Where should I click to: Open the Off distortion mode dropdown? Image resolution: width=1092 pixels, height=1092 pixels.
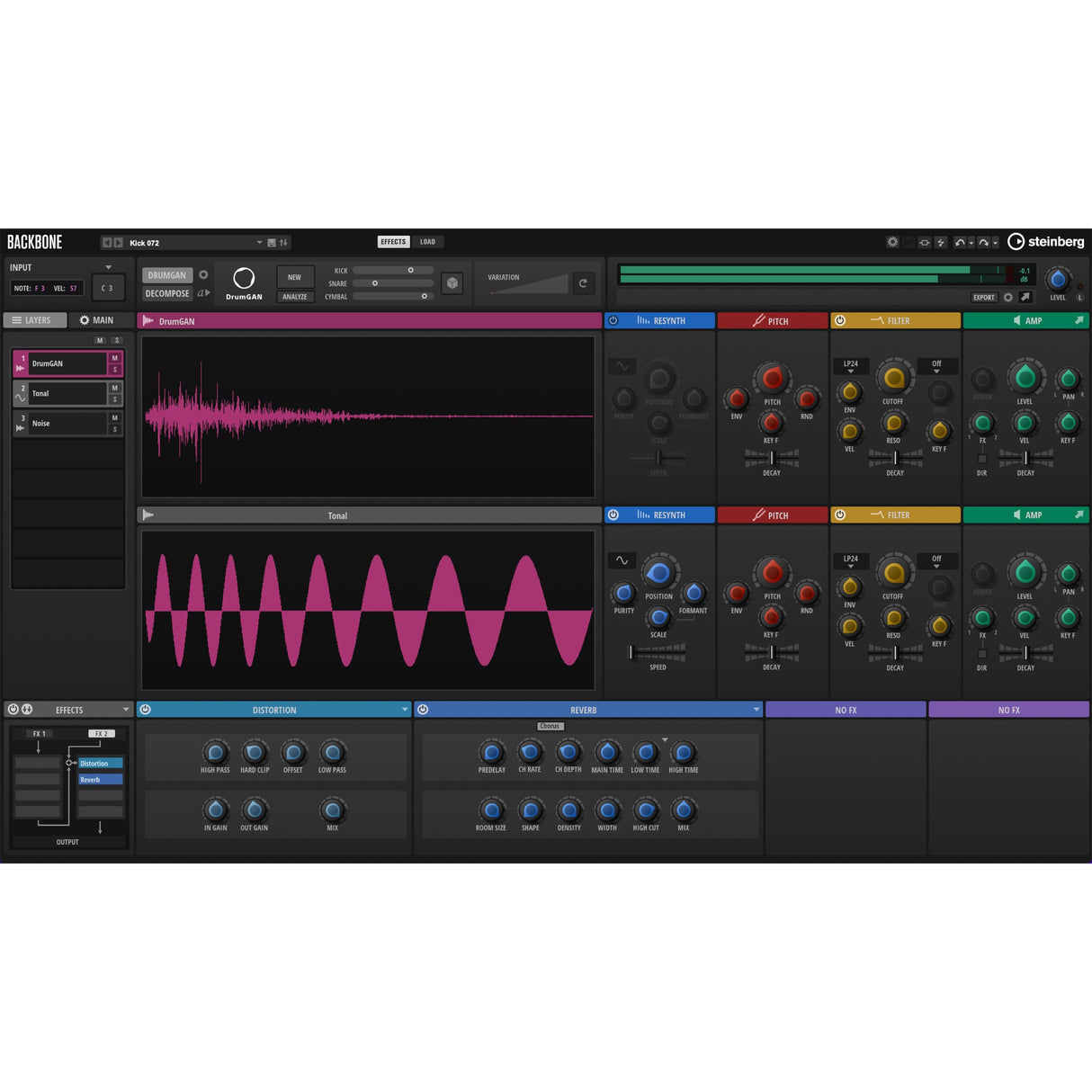pos(937,364)
